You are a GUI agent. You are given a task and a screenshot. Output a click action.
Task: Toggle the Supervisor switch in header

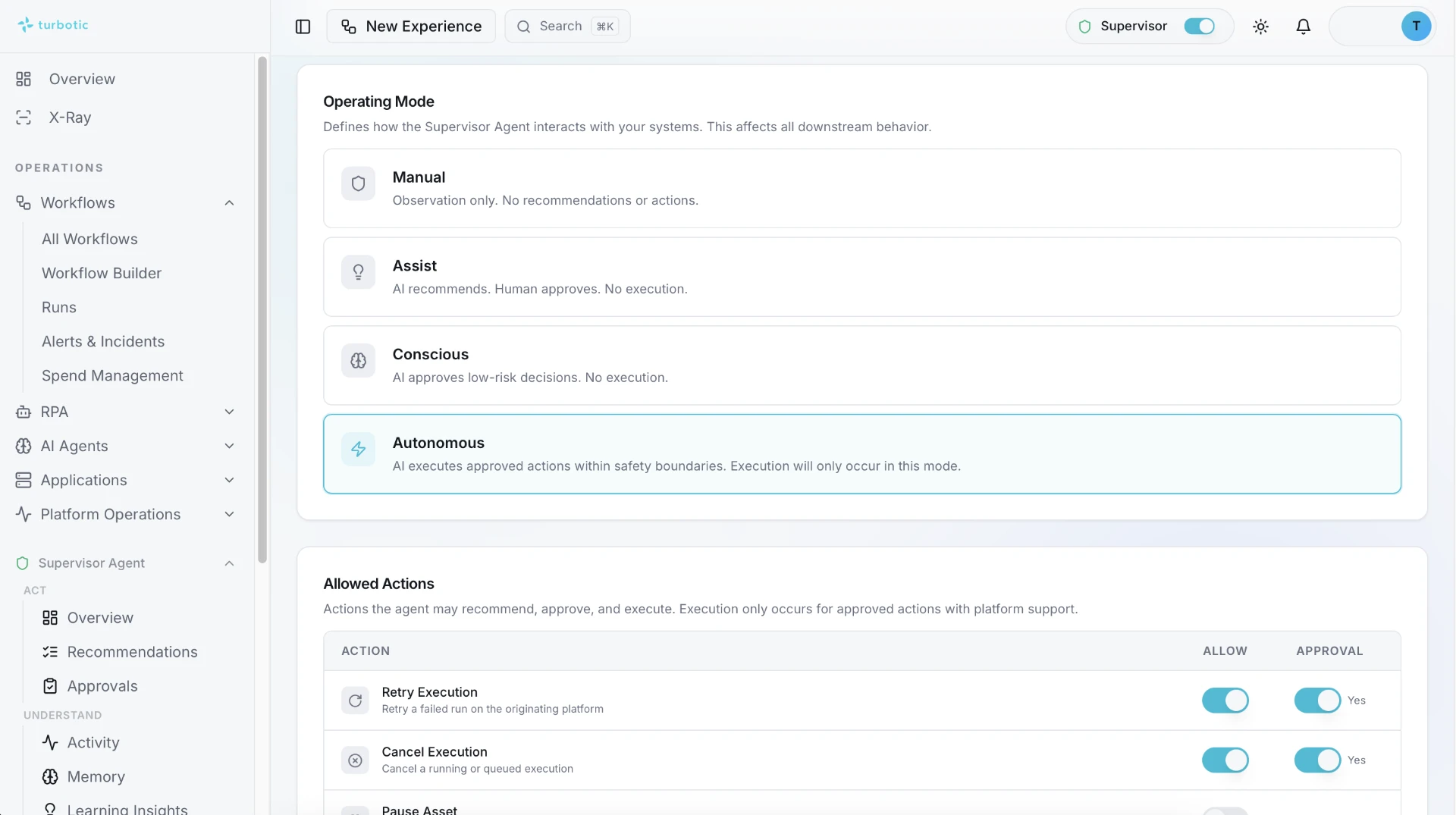[x=1199, y=27]
